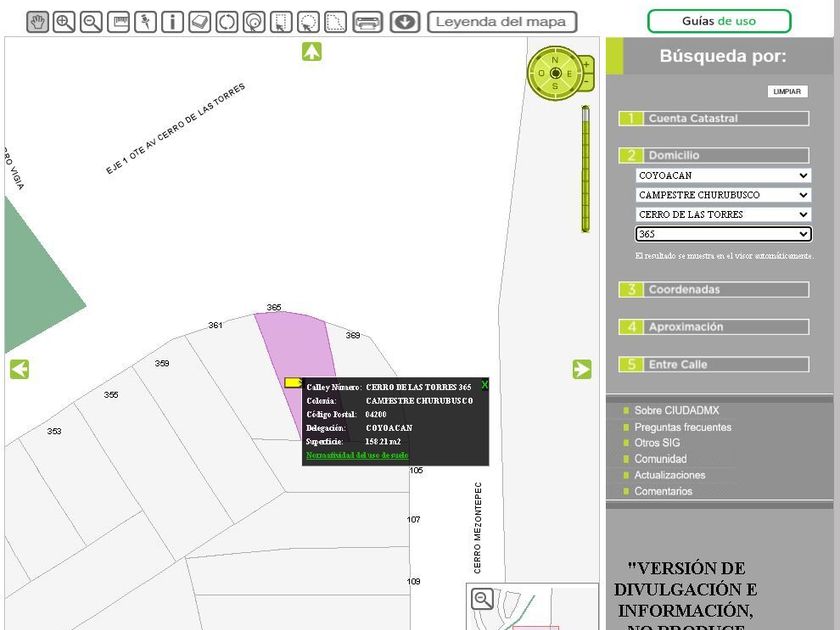Pan the map east with right green arrow
840x630 pixels.
point(582,369)
